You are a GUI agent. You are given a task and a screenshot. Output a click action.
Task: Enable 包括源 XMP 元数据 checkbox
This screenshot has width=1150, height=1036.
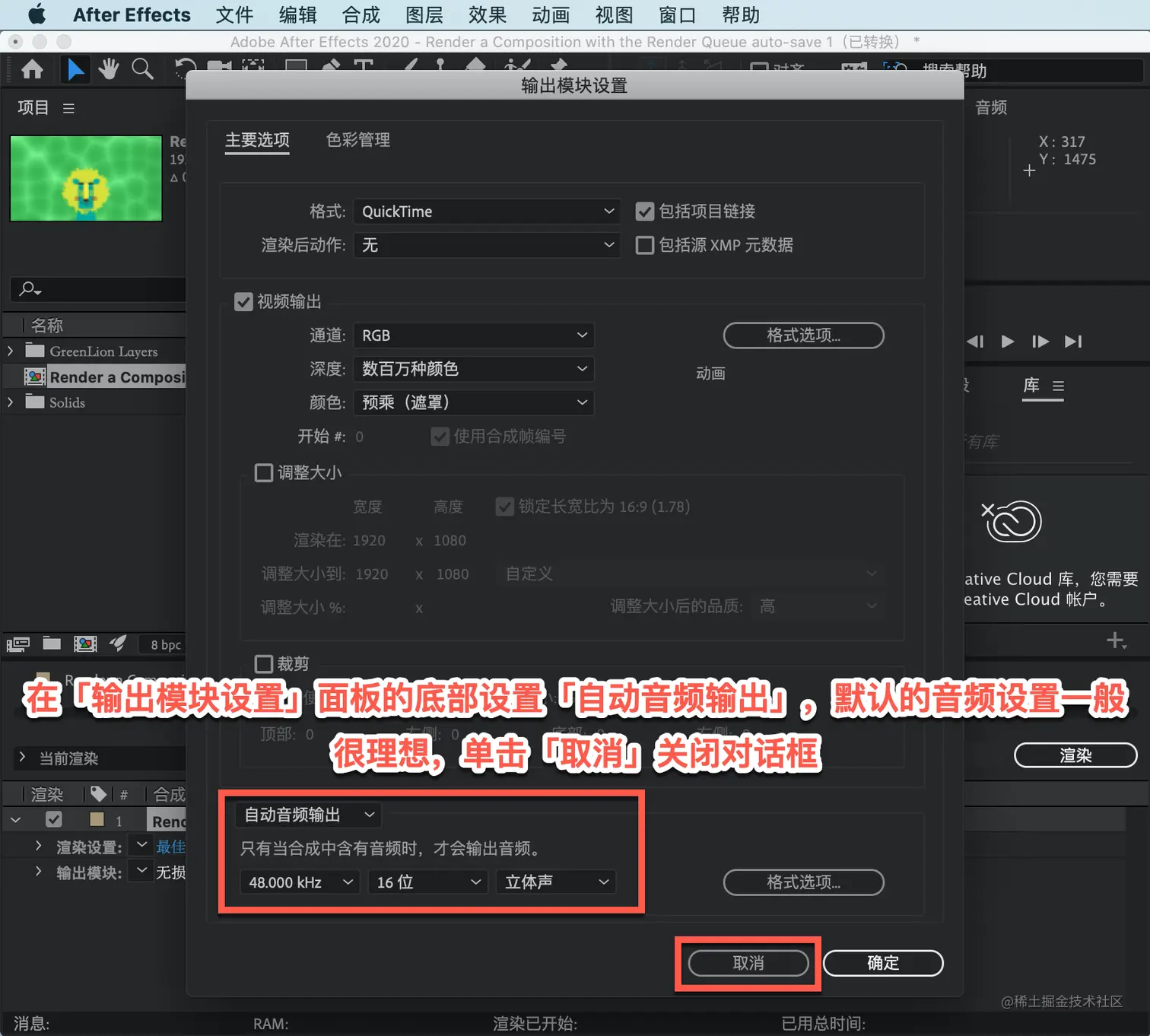(645, 245)
